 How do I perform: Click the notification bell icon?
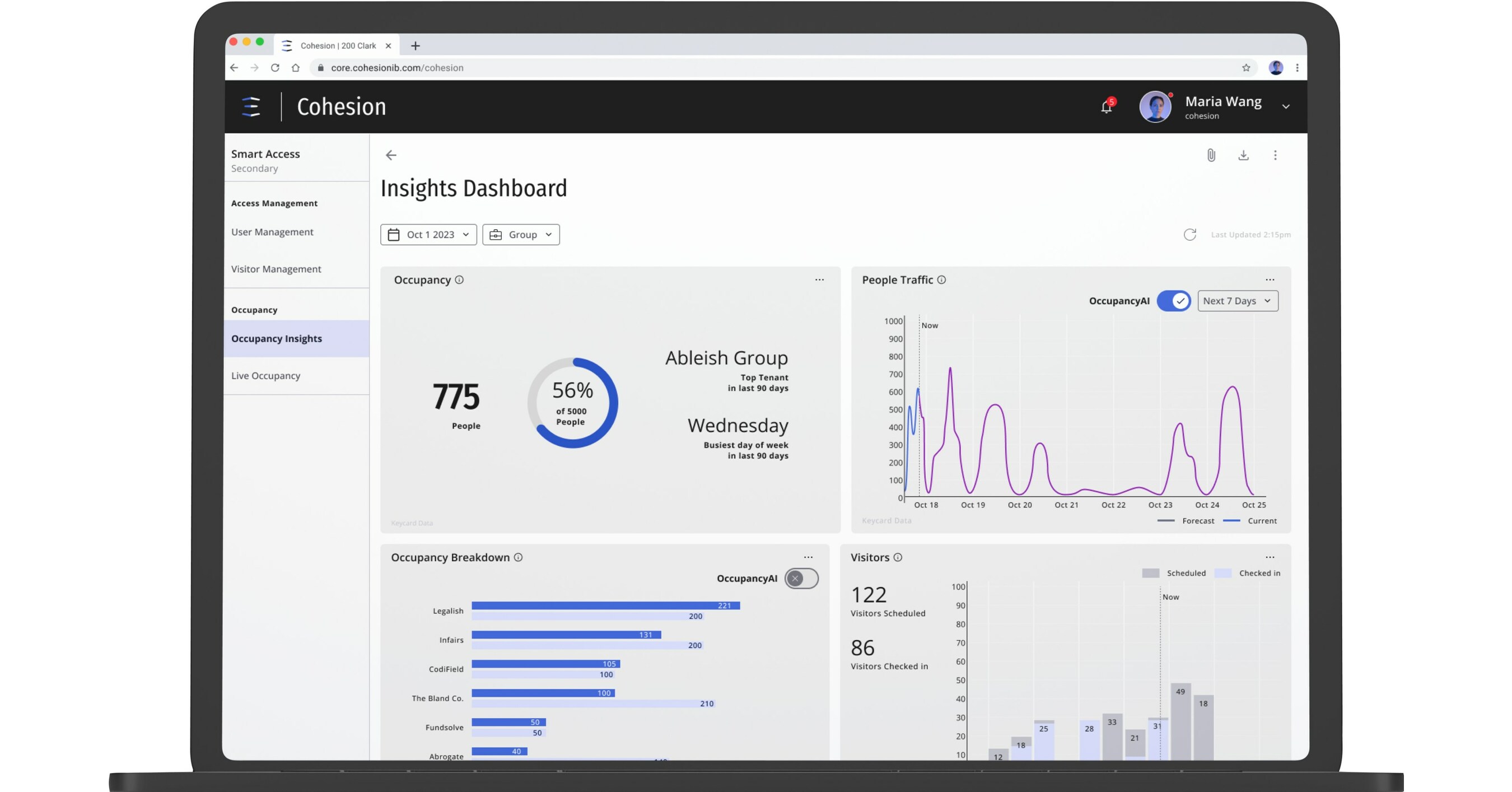[1106, 107]
